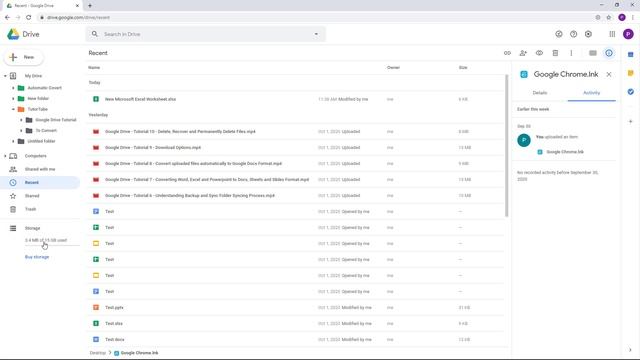Screen dimensions: 640x360
Task: Click the Share add-person icon
Action: click(x=523, y=53)
